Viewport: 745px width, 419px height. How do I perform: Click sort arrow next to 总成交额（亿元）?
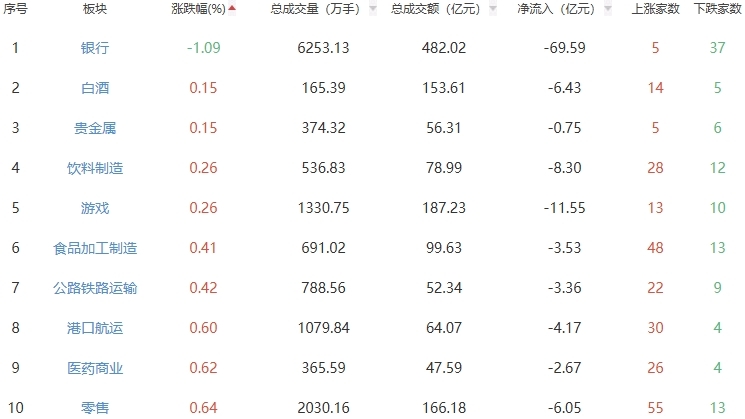coord(493,9)
